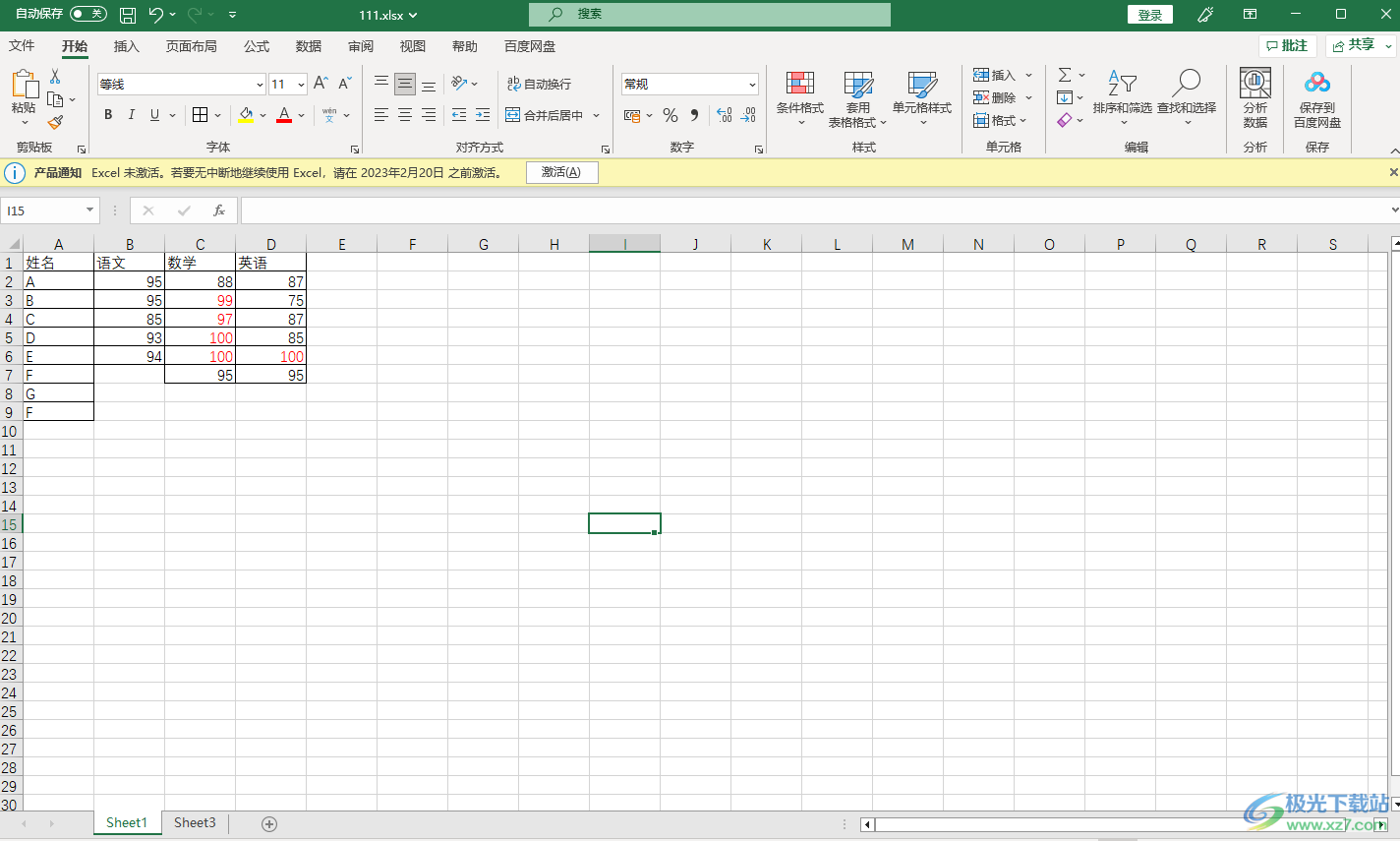Open Sort and Filter (排序和筛选)

(x=1122, y=98)
